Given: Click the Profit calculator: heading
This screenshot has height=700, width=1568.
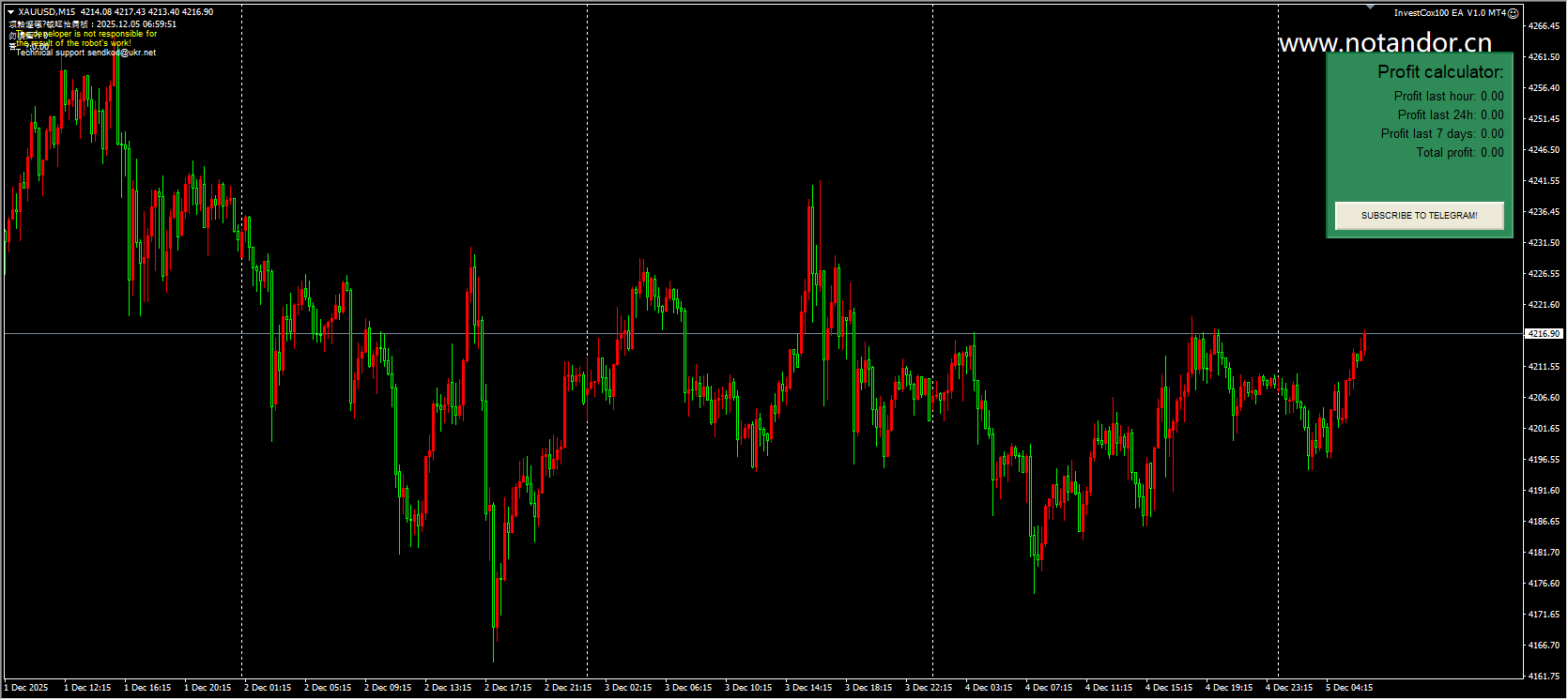Looking at the screenshot, I should click(x=1440, y=72).
